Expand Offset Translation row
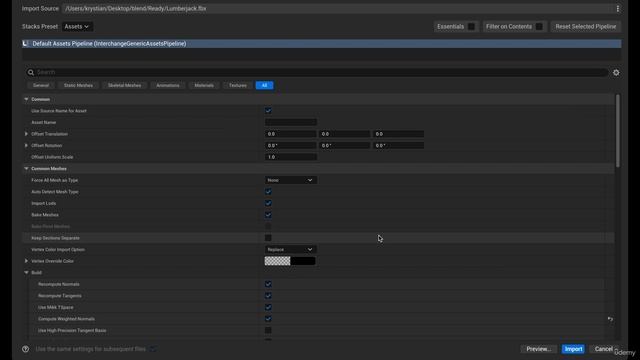 pos(26,134)
